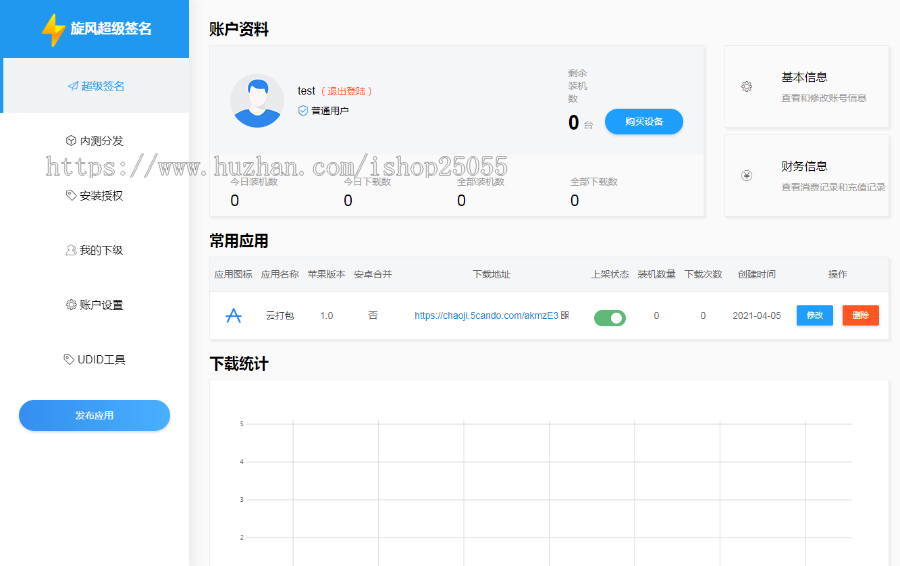The image size is (900, 566).
Task: Click the 删除 button for 云打包
Action: point(860,315)
